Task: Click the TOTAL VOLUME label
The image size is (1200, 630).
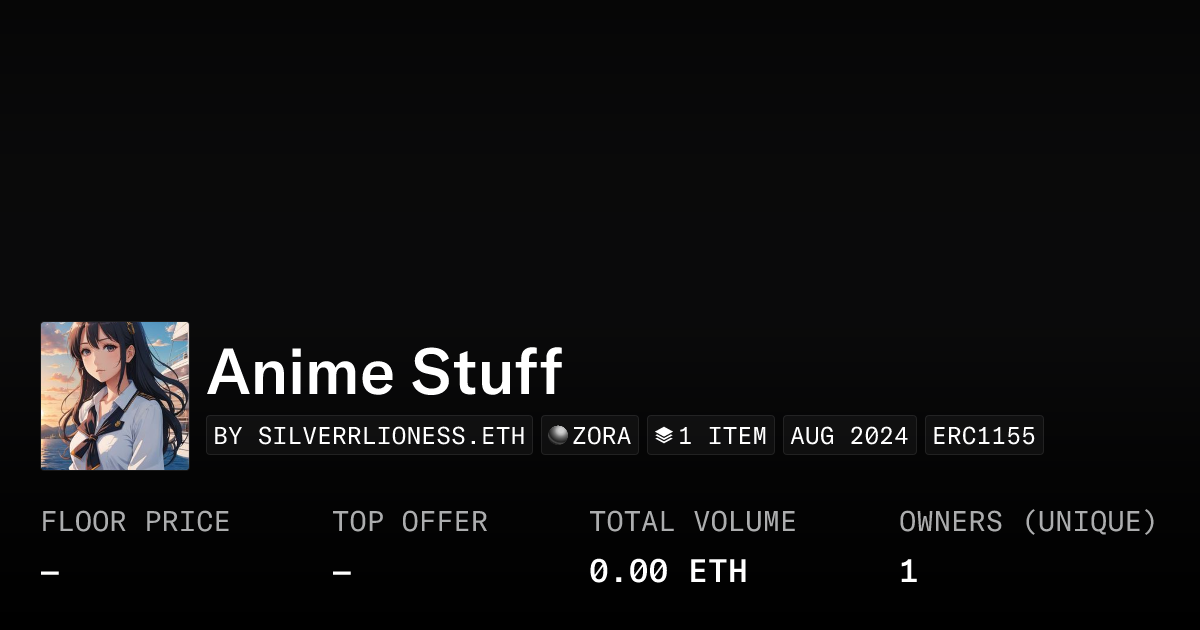Action: click(x=692, y=522)
